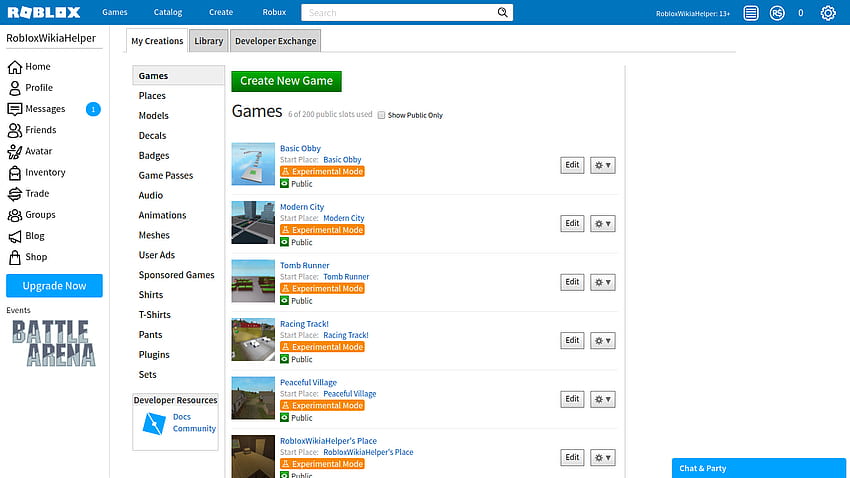Click the search magnifier icon
Viewport: 850px width, 478px height.
(x=503, y=12)
